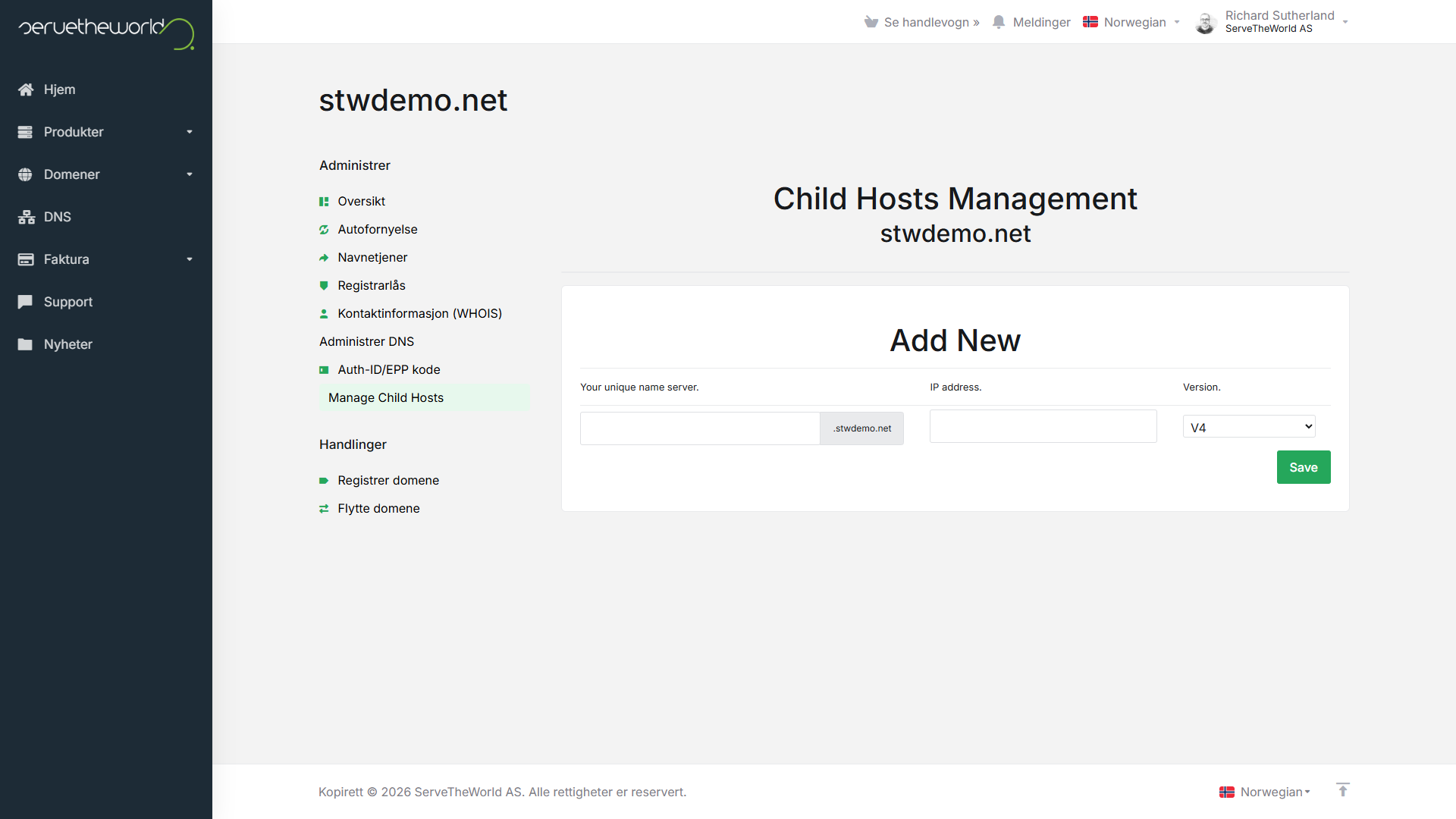Open Registrer domene link

(x=388, y=480)
